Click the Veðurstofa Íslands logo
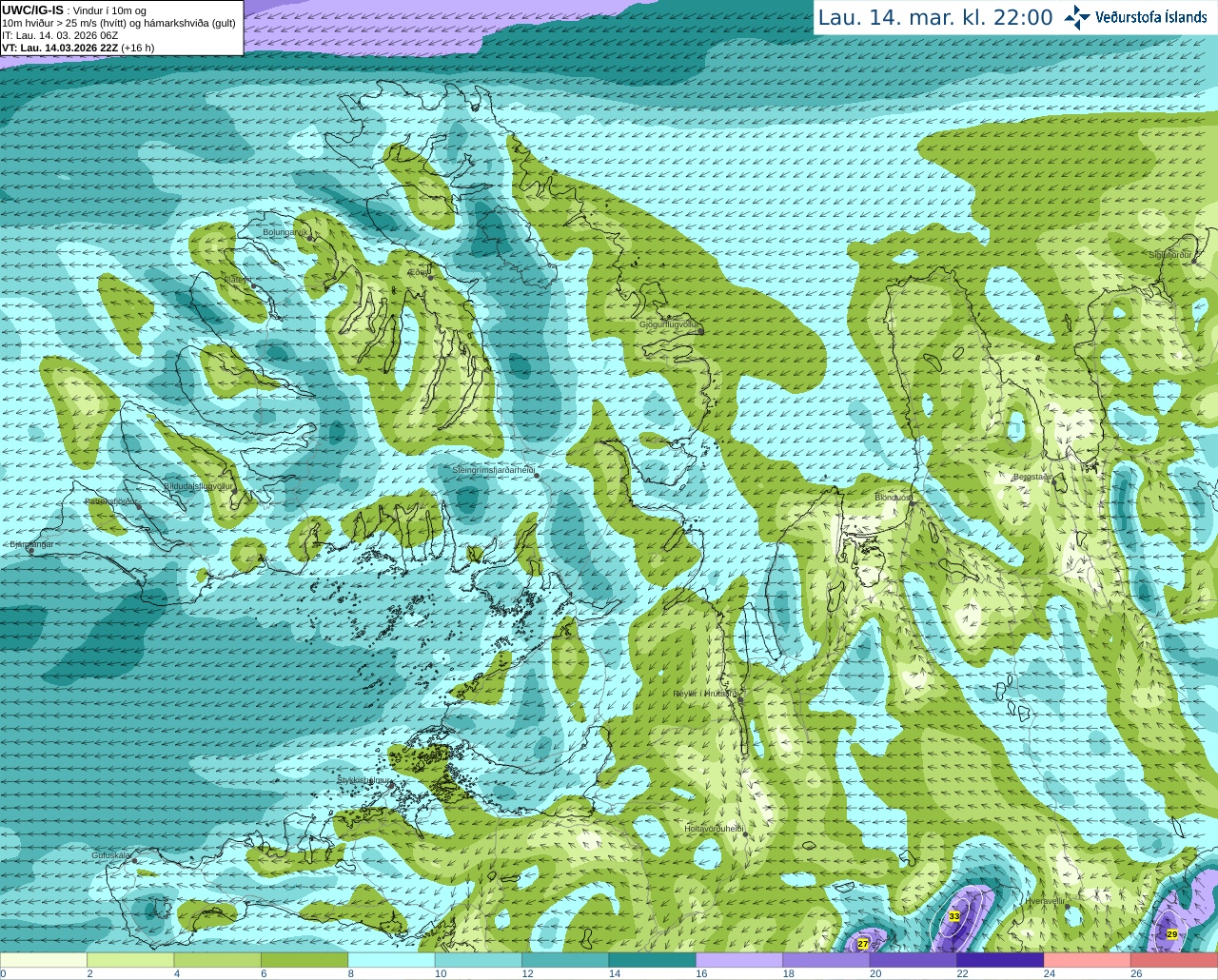1218x980 pixels. pyautogui.click(x=1135, y=17)
